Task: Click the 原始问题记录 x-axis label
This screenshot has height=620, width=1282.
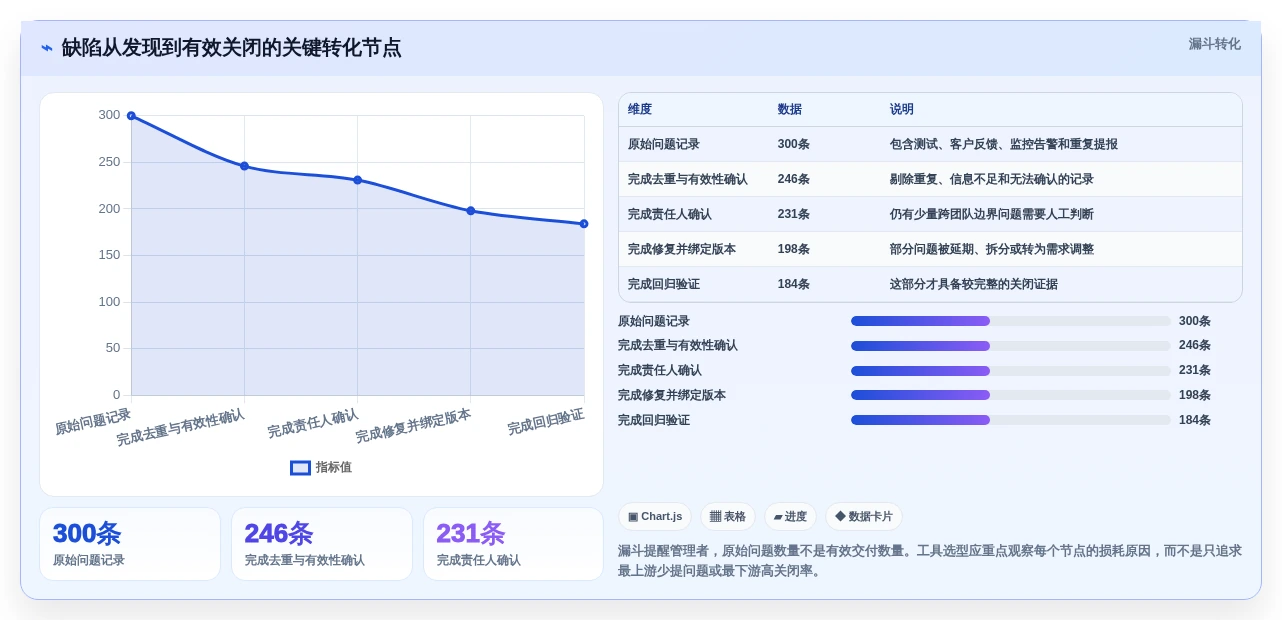Action: (x=93, y=421)
